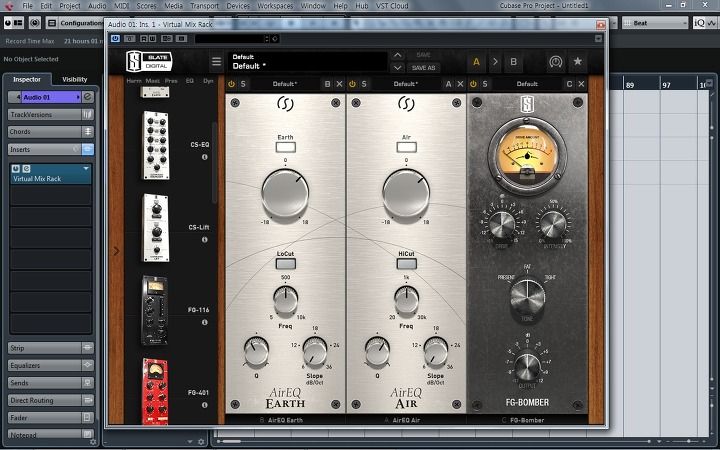
Task: Select previous preset with up chevron
Action: [x=398, y=56]
